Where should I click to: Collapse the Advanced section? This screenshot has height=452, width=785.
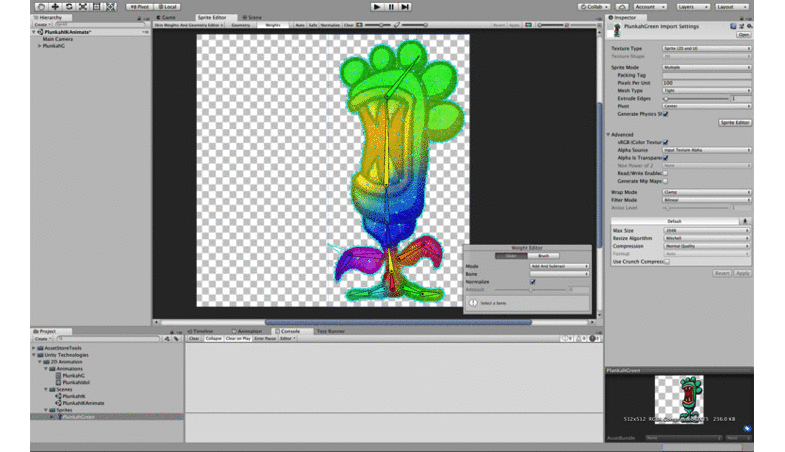pos(608,135)
